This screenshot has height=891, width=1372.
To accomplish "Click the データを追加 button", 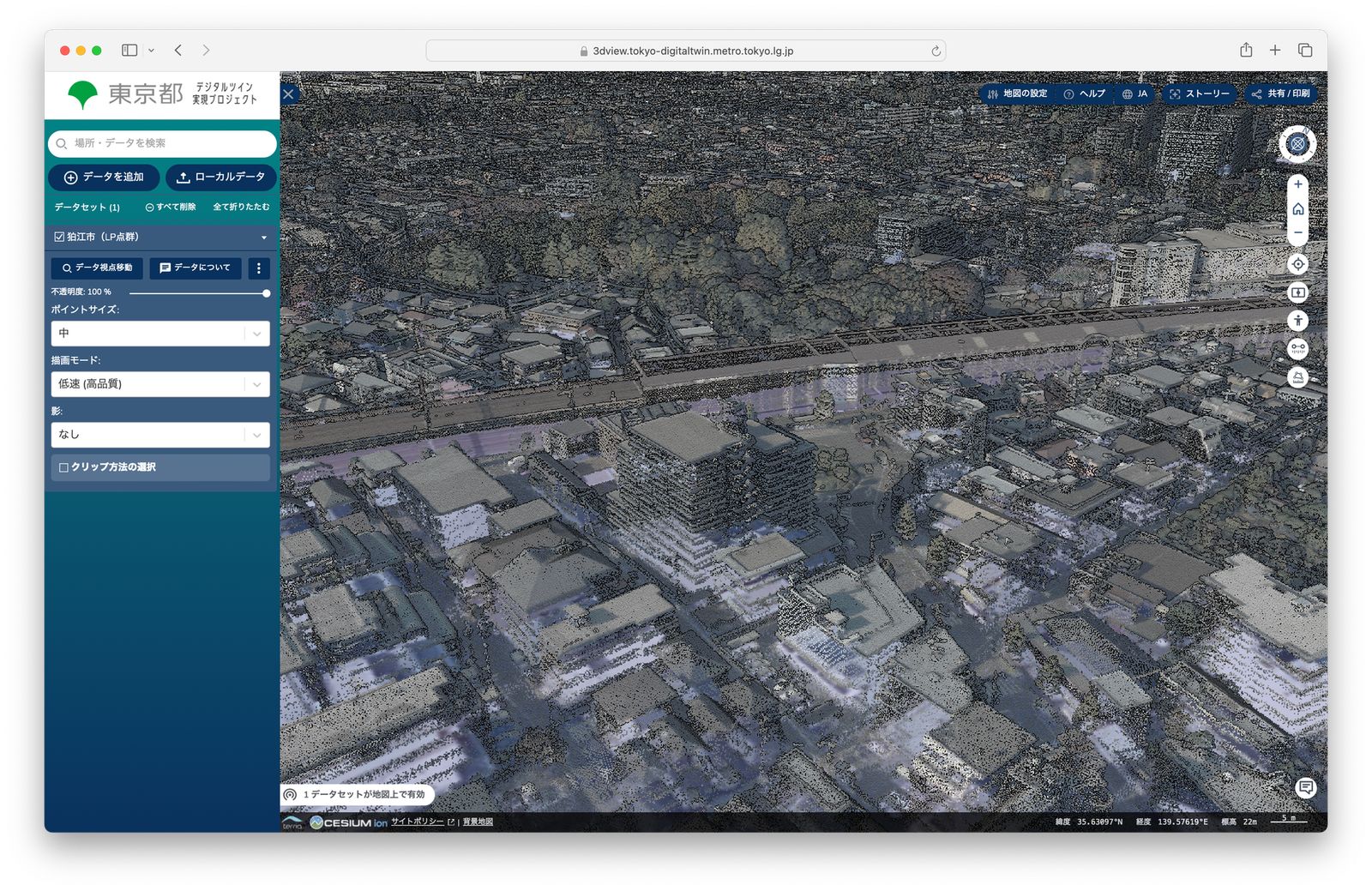I will tap(104, 178).
